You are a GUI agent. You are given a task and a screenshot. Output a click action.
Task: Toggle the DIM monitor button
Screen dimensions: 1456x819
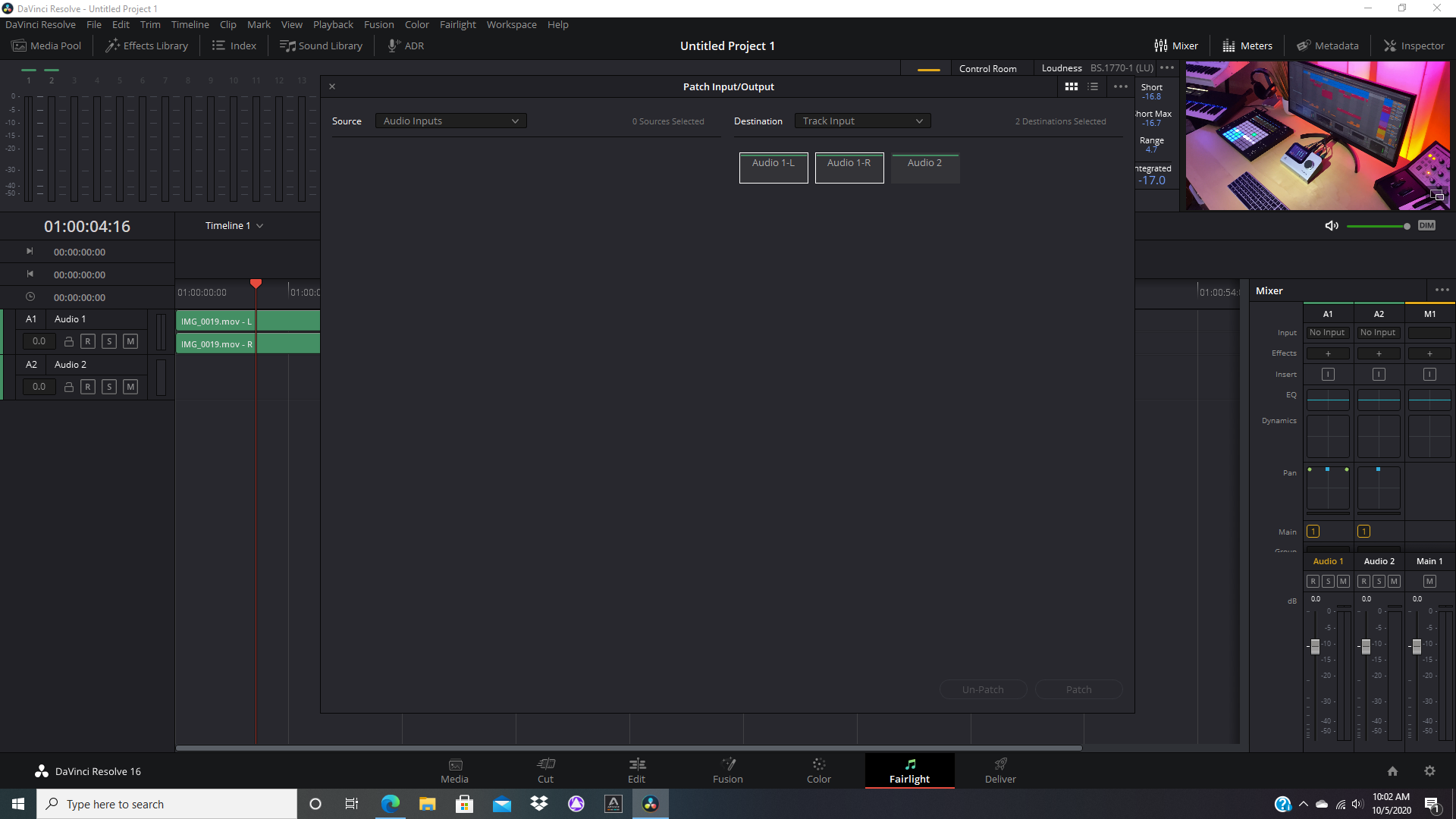pos(1426,225)
